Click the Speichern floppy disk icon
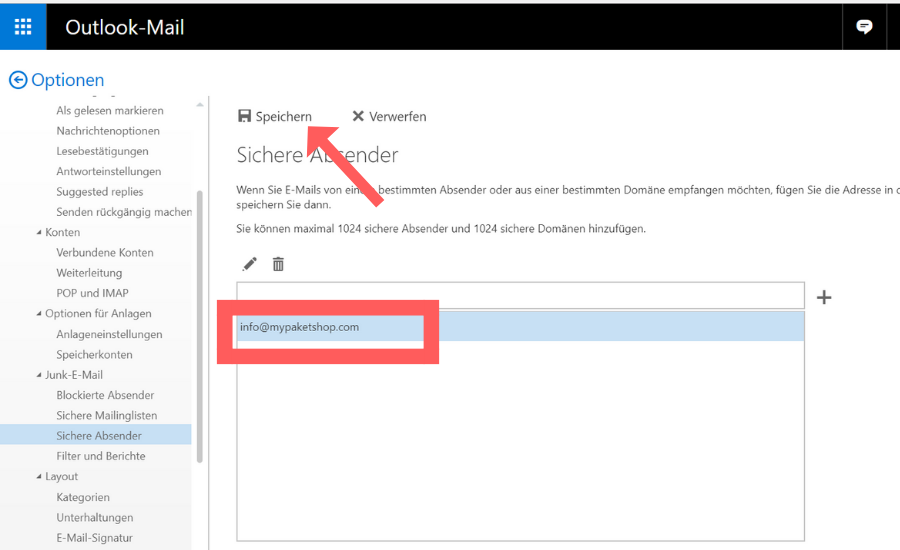The height and width of the screenshot is (550, 900). click(x=245, y=116)
